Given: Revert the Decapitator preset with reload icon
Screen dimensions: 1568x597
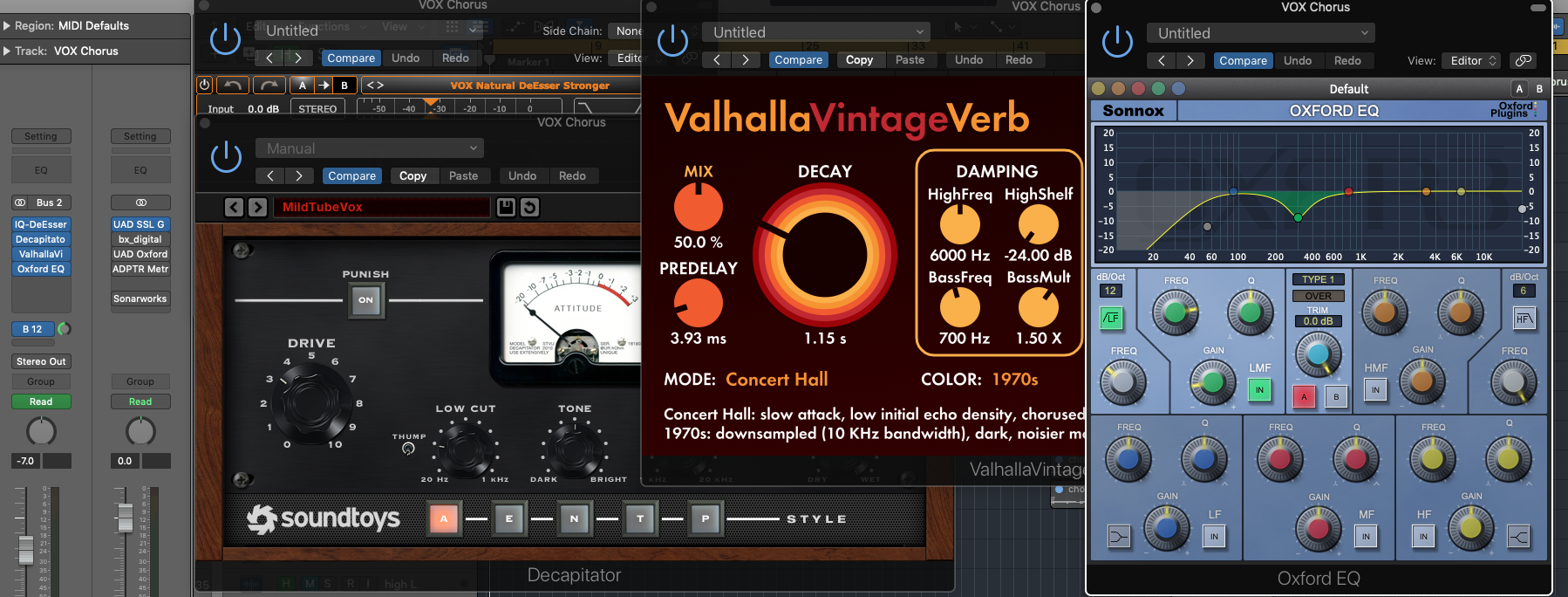Looking at the screenshot, I should (x=529, y=207).
